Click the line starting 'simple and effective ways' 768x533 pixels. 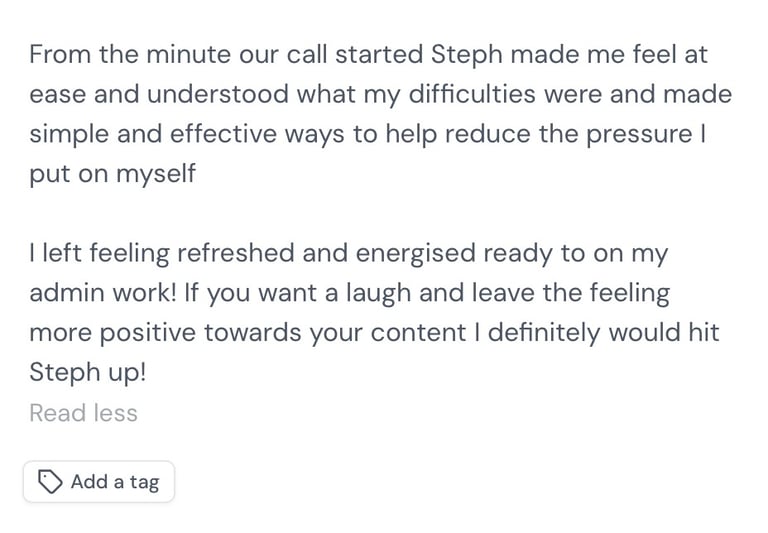click(367, 134)
